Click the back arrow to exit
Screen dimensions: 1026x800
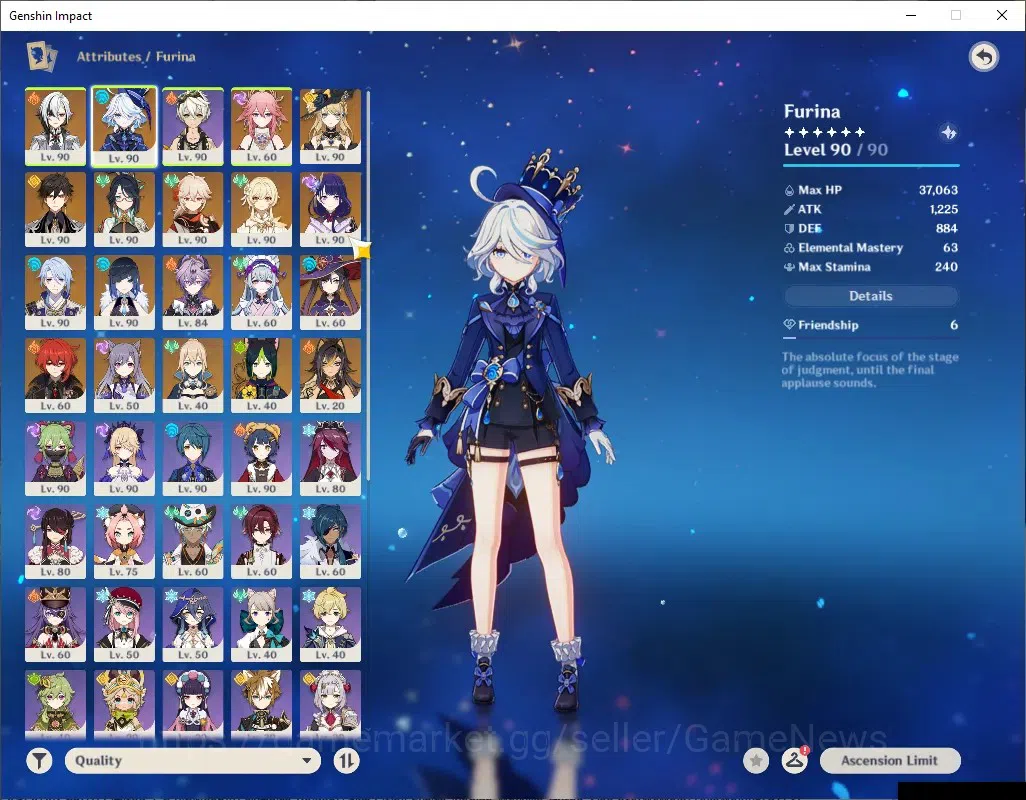coord(983,57)
